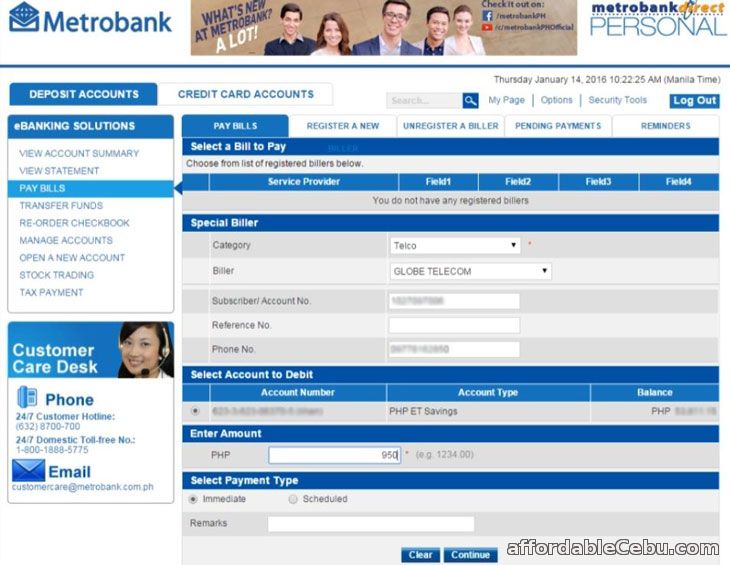Click the search magnifier icon button
Viewport: 730px width, 565px height.
click(470, 101)
